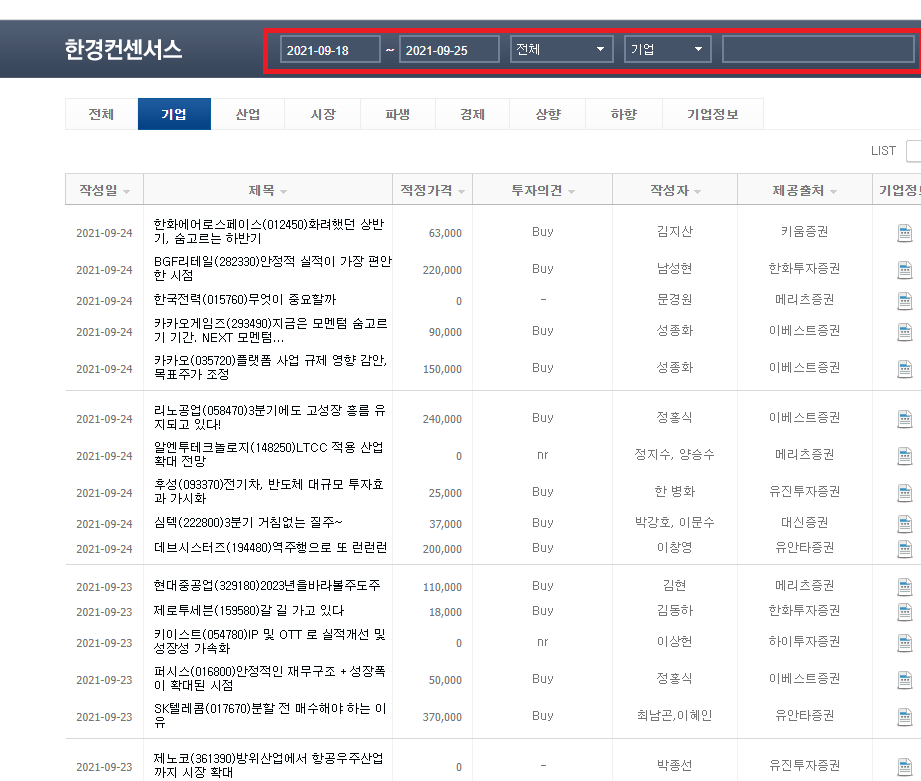
Task: Select target price 63,000 cell
Action: [x=445, y=233]
